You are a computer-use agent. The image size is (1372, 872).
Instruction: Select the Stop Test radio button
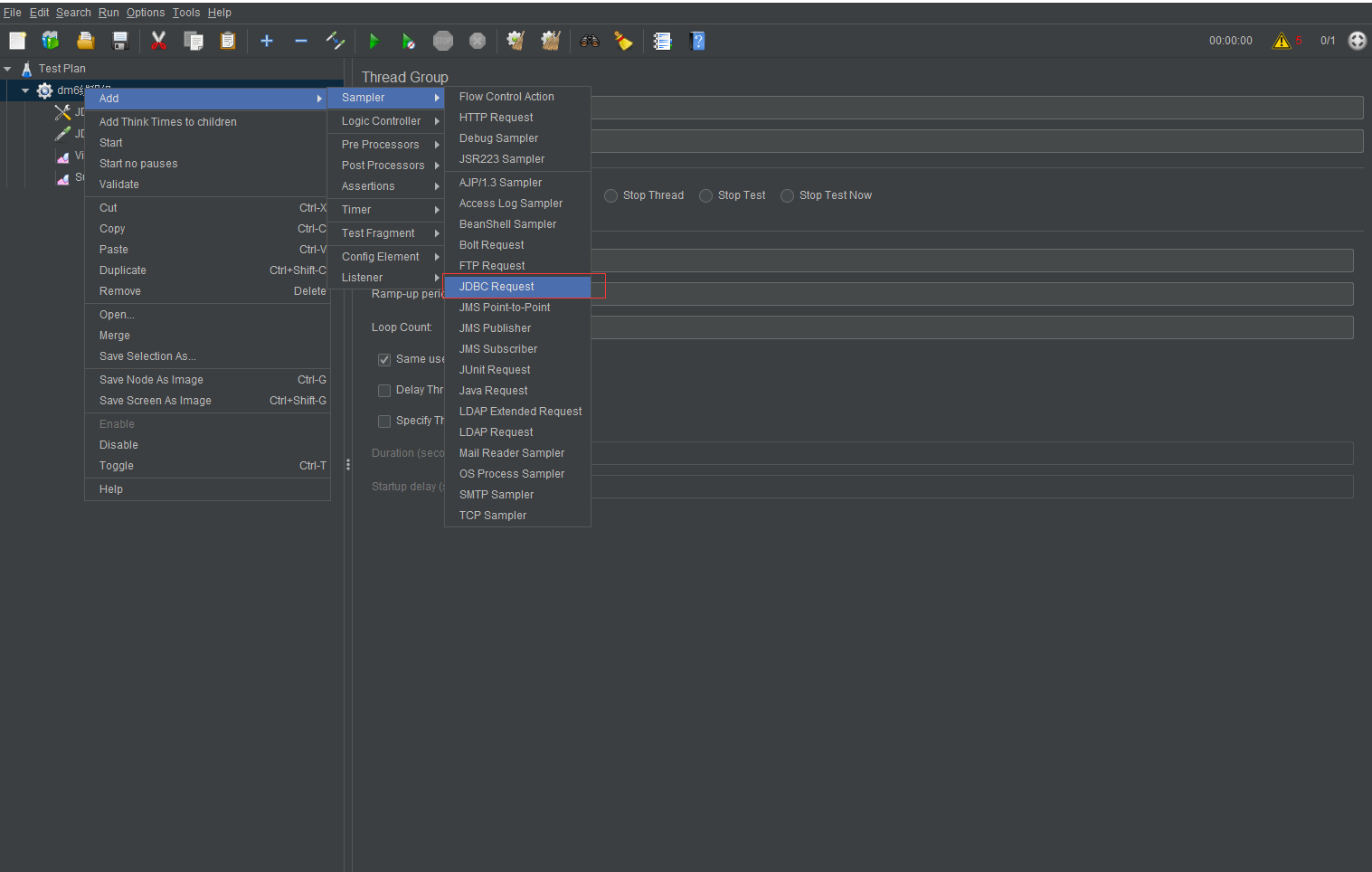706,195
